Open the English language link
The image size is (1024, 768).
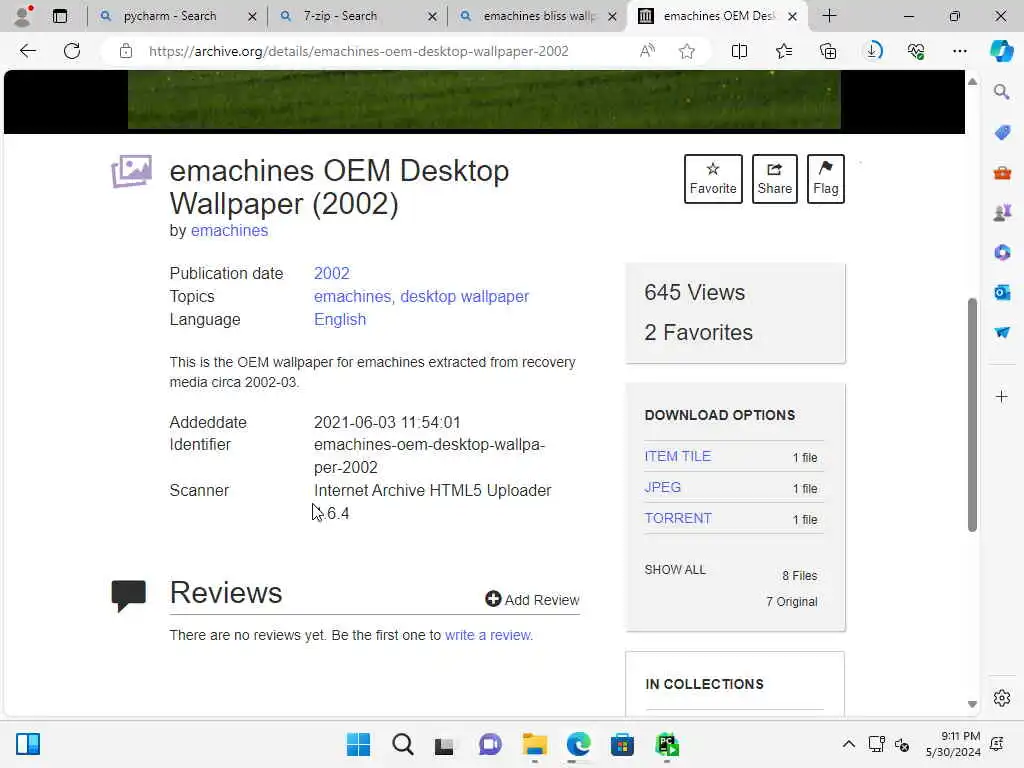click(x=340, y=319)
